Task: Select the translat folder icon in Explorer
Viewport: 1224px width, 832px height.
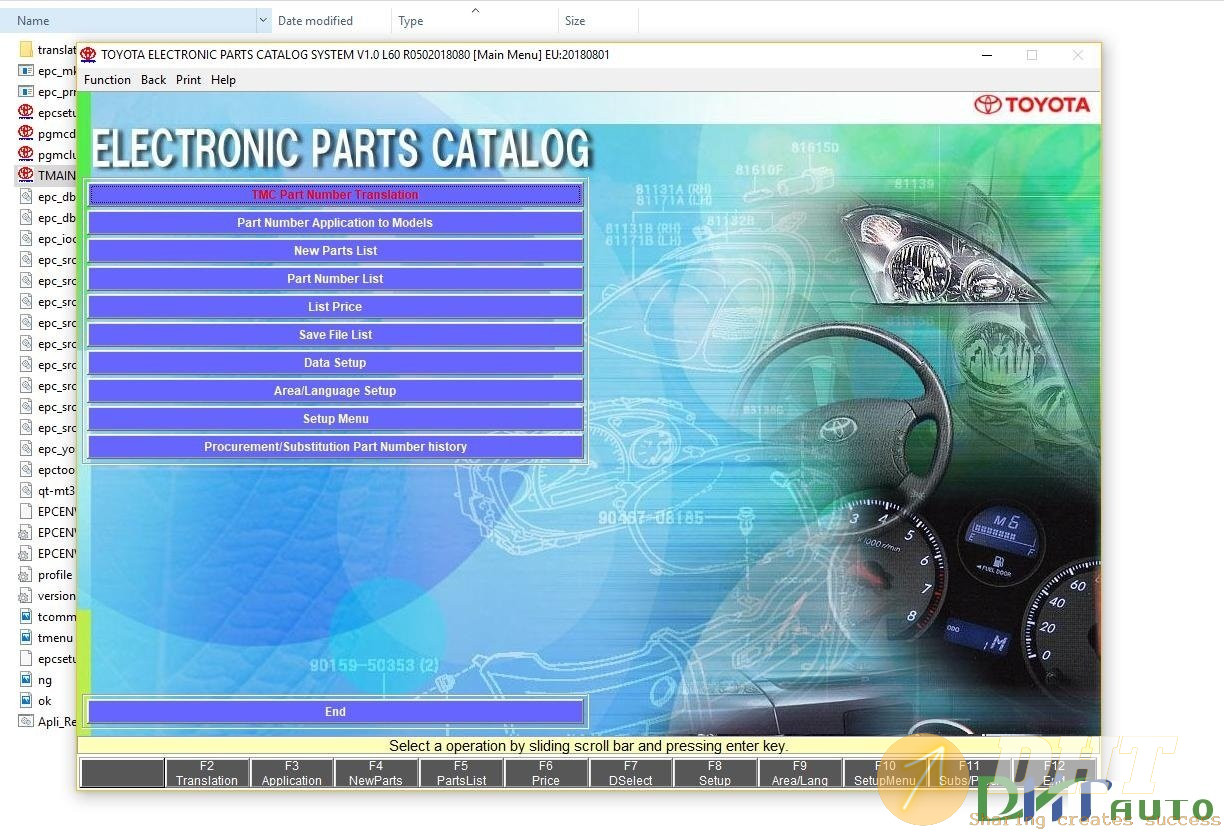Action: 27,50
